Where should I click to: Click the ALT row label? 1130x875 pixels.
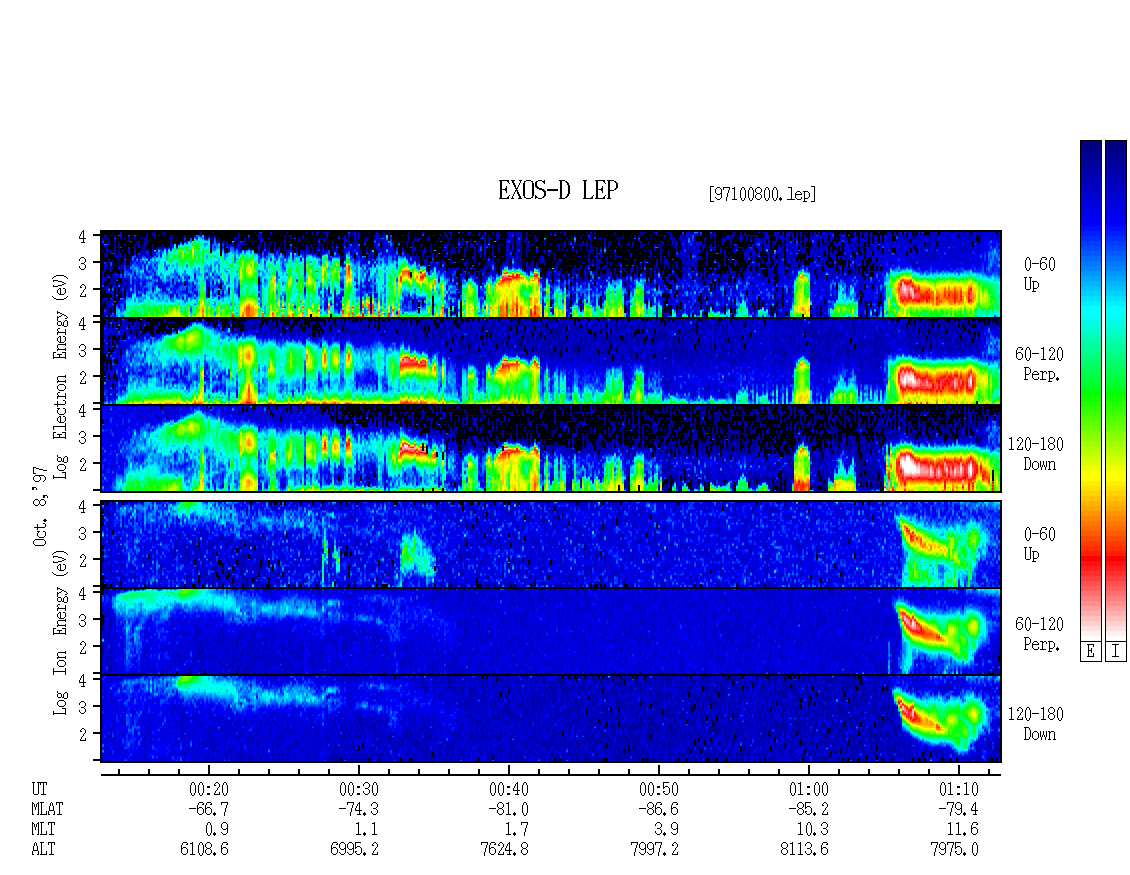click(x=43, y=850)
